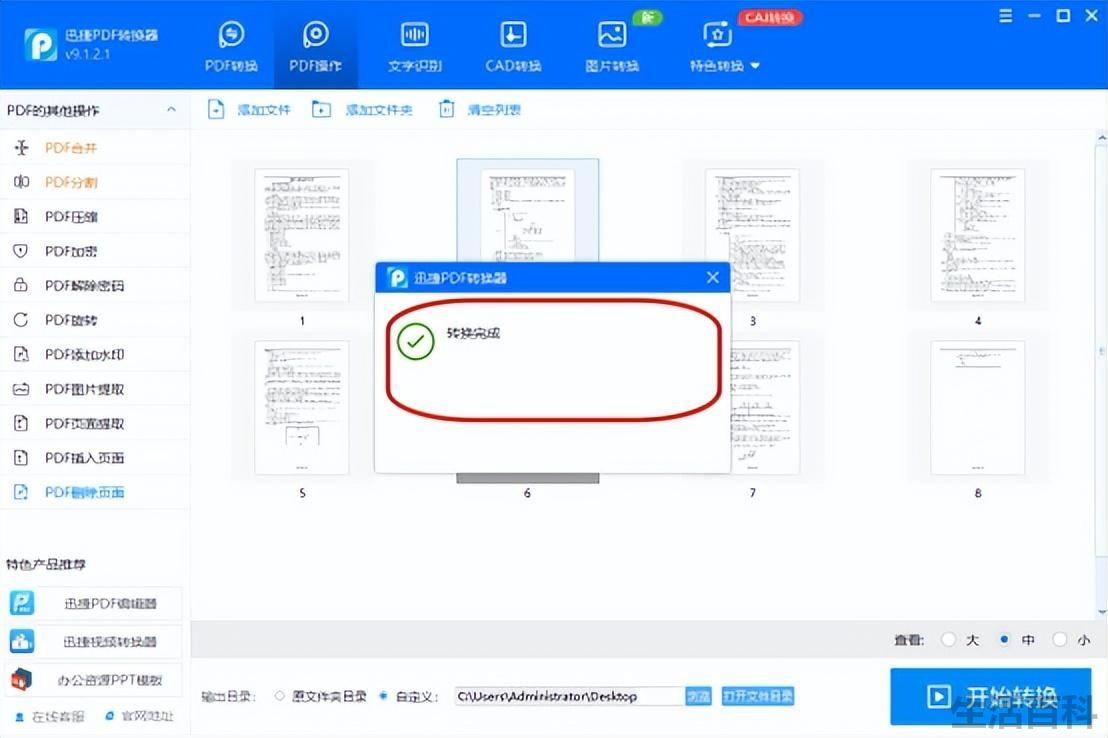The height and width of the screenshot is (738, 1108).
Task: Select PDF删除页面 in sidebar
Action: tap(95, 492)
